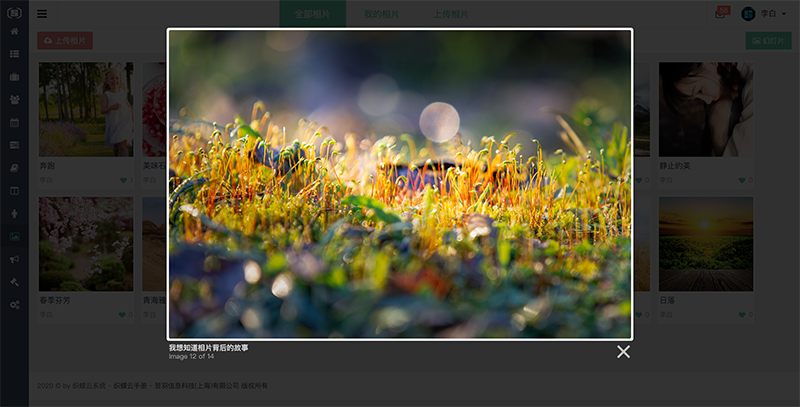Close the lightbox with the X icon

point(623,352)
